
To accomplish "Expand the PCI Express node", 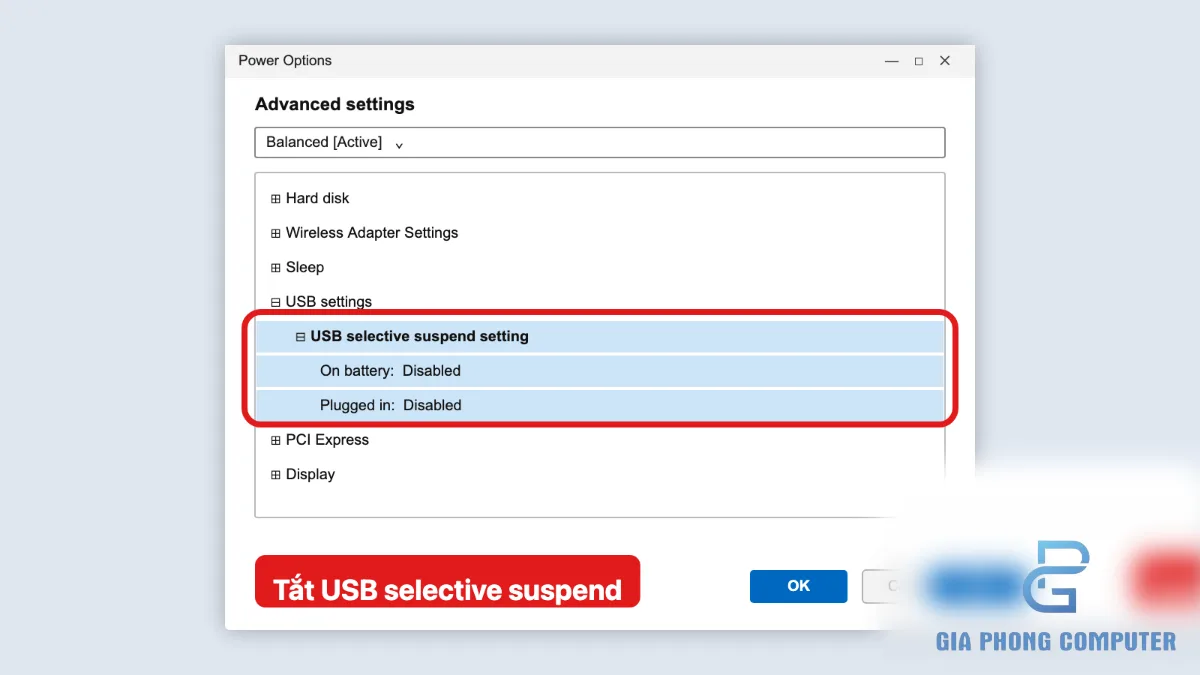I will click(276, 440).
